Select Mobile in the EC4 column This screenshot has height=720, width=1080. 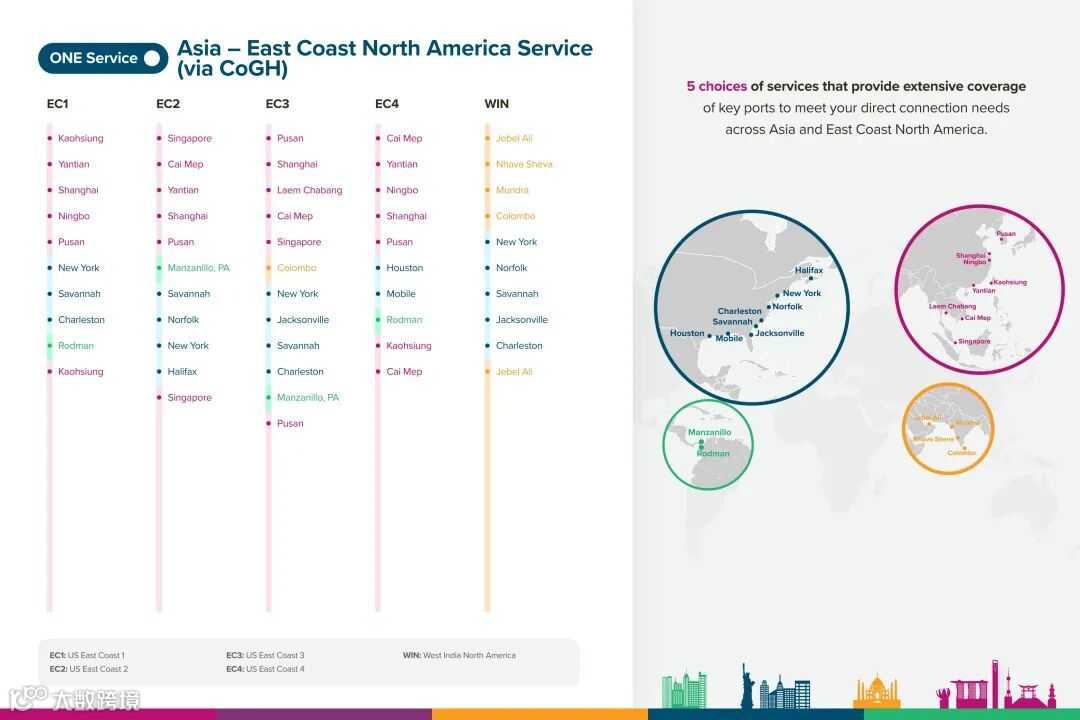click(401, 294)
